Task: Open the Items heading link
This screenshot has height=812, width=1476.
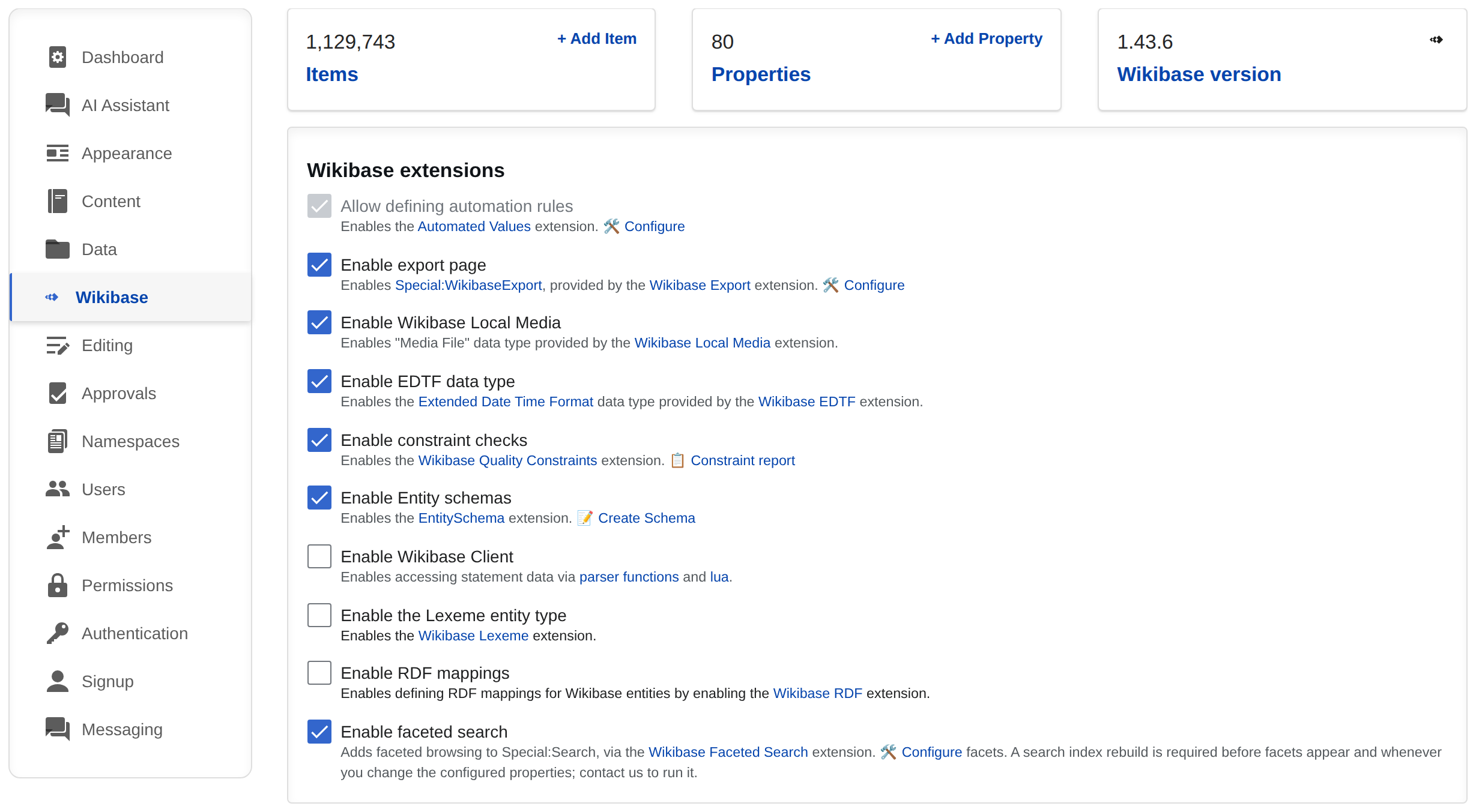Action: click(332, 74)
